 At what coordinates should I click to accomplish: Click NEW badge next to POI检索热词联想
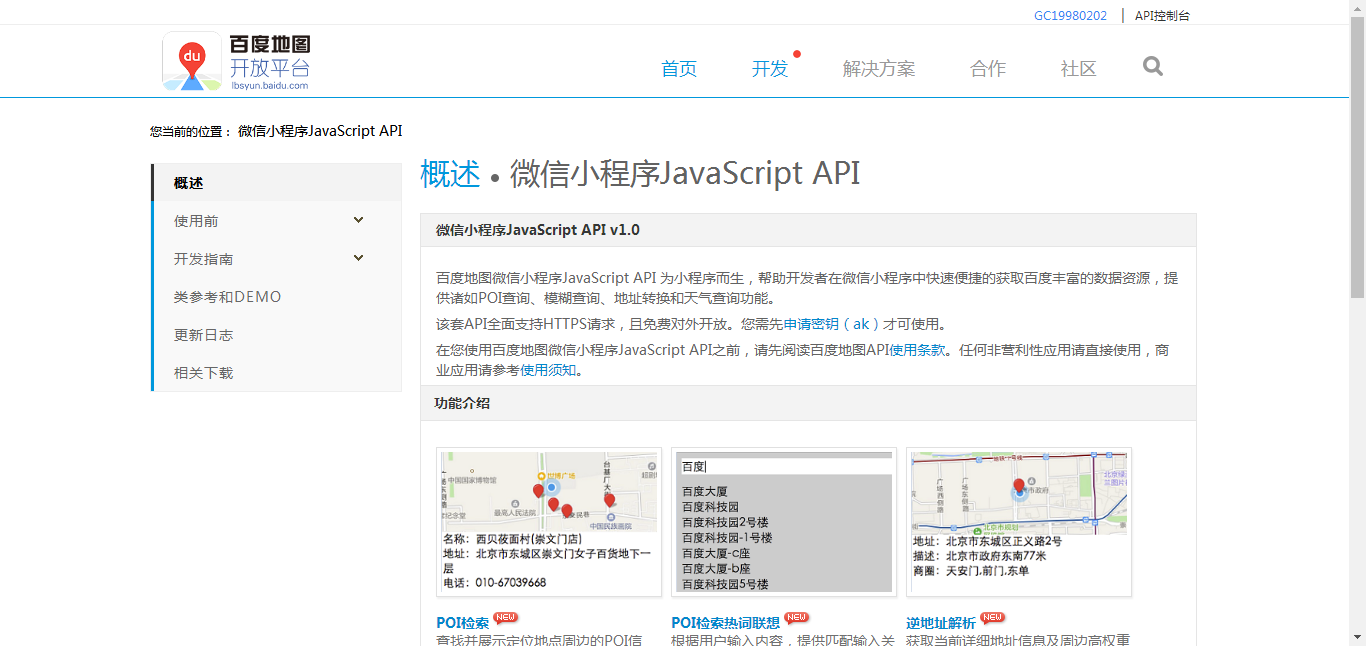tap(796, 617)
